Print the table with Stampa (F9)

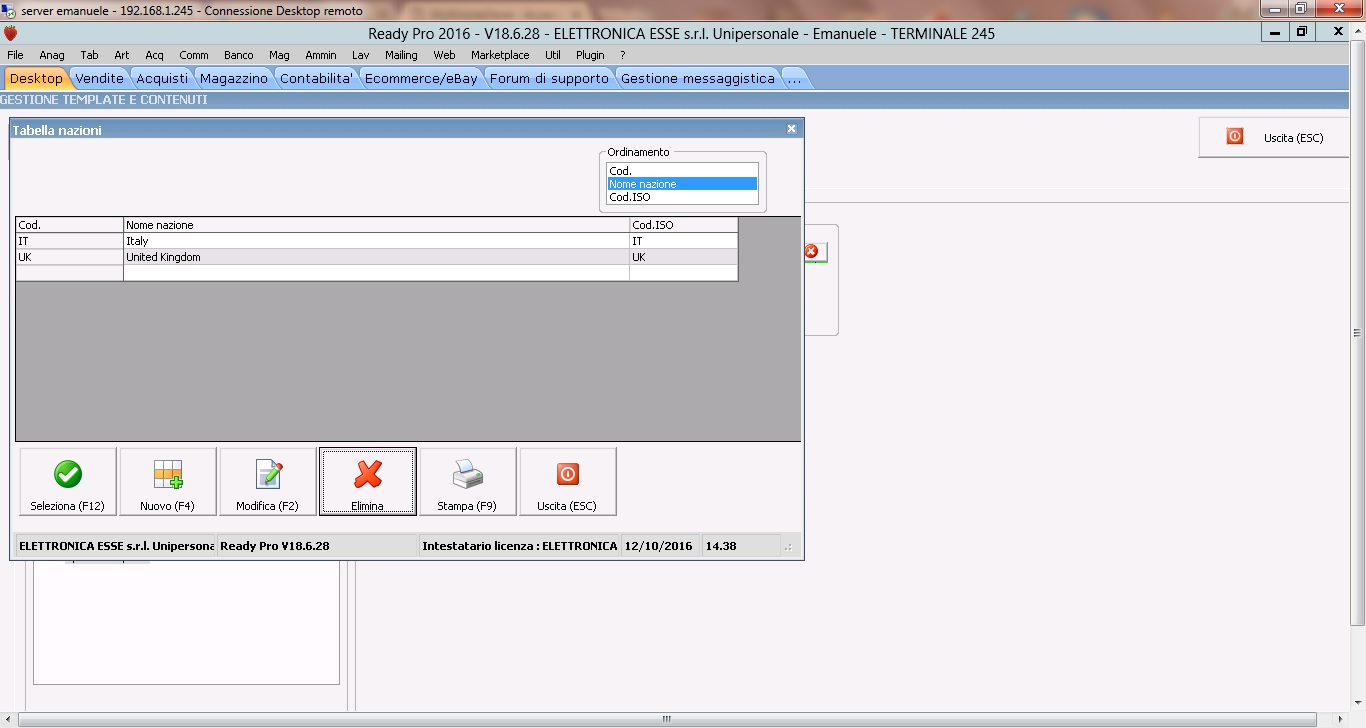468,481
